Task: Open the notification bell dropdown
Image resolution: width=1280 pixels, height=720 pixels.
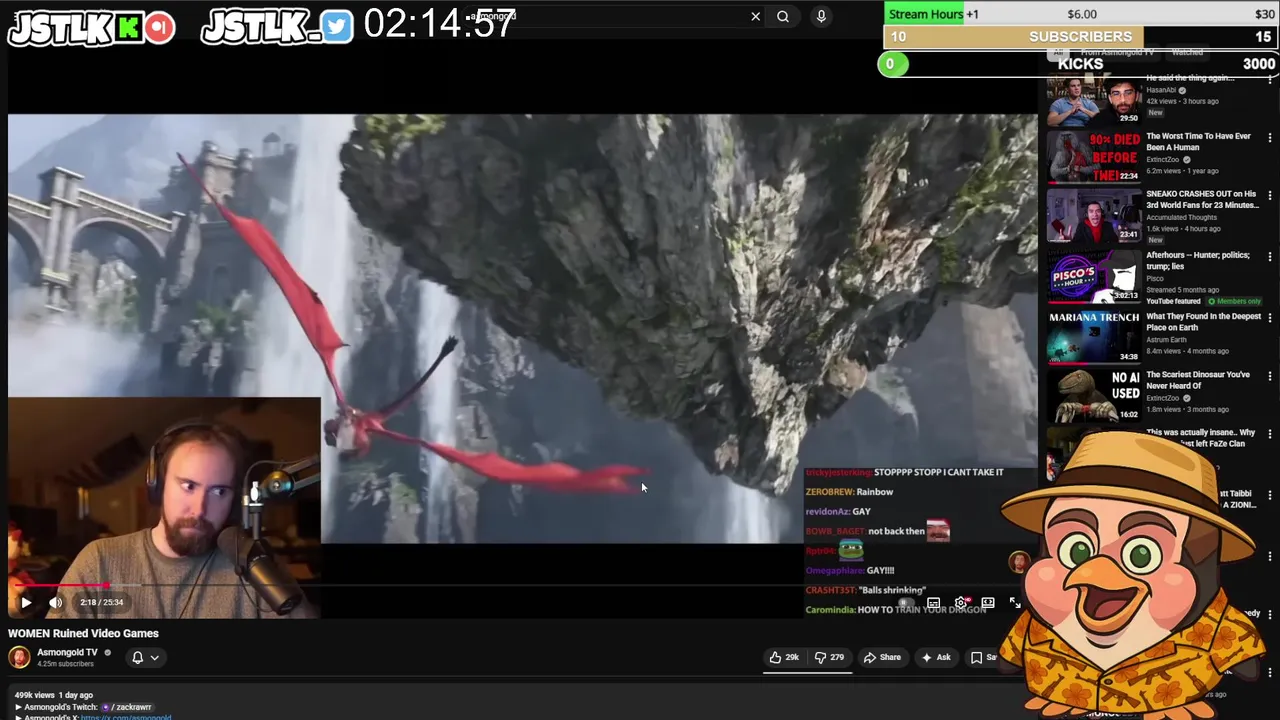Action: (x=146, y=657)
